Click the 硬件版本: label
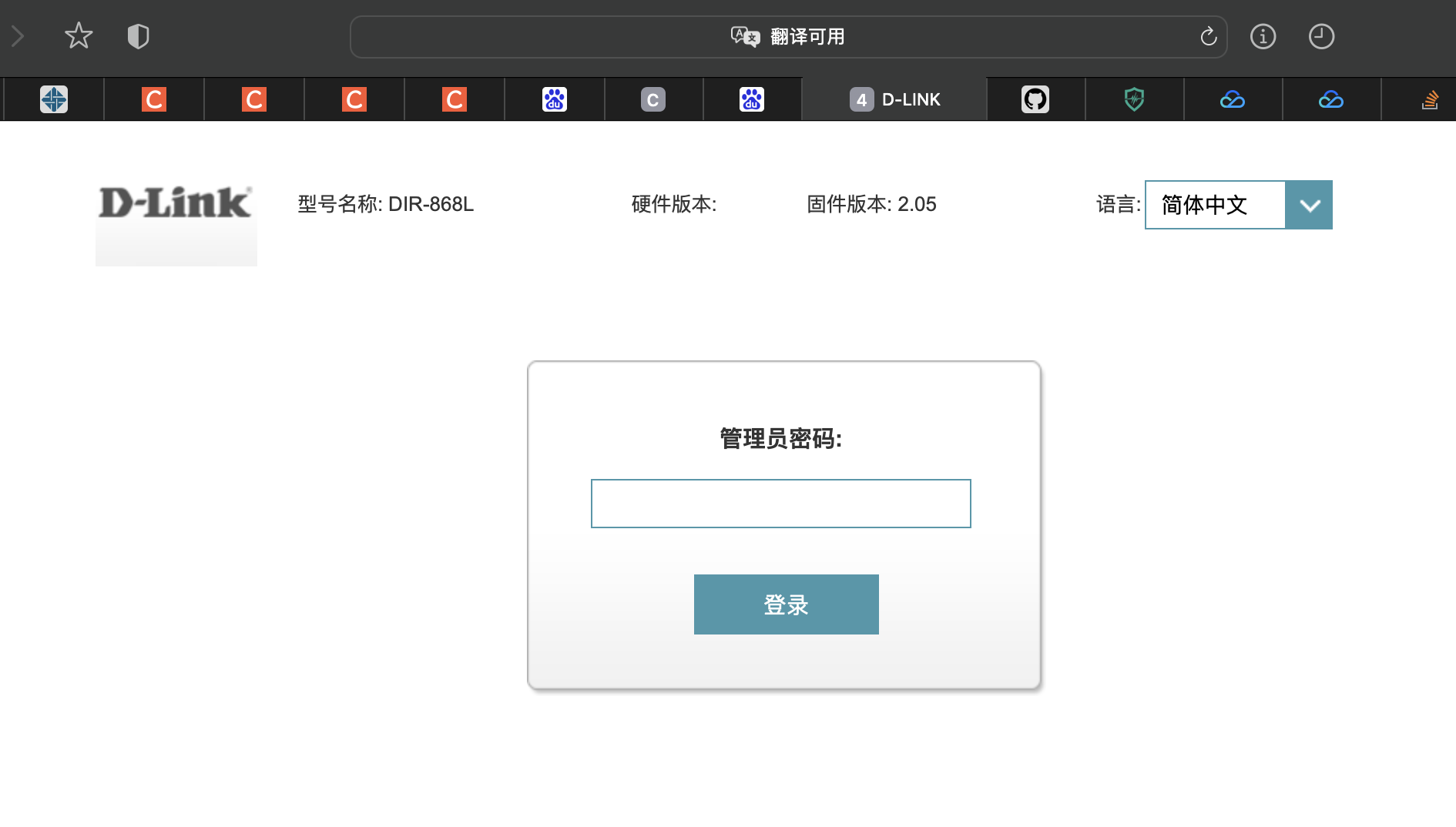Viewport: 1456px width, 827px height. point(674,204)
